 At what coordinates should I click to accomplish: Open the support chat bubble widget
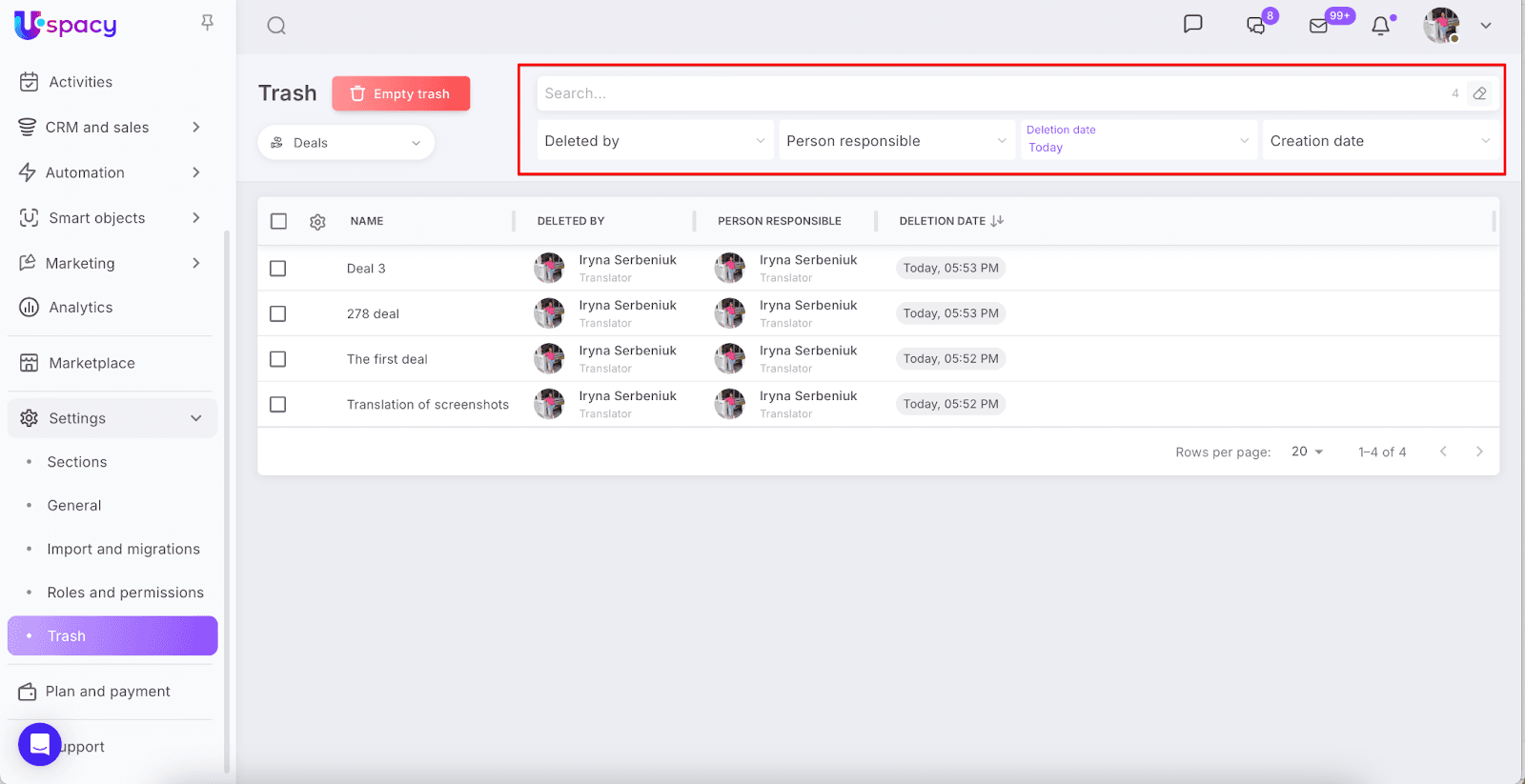point(40,744)
